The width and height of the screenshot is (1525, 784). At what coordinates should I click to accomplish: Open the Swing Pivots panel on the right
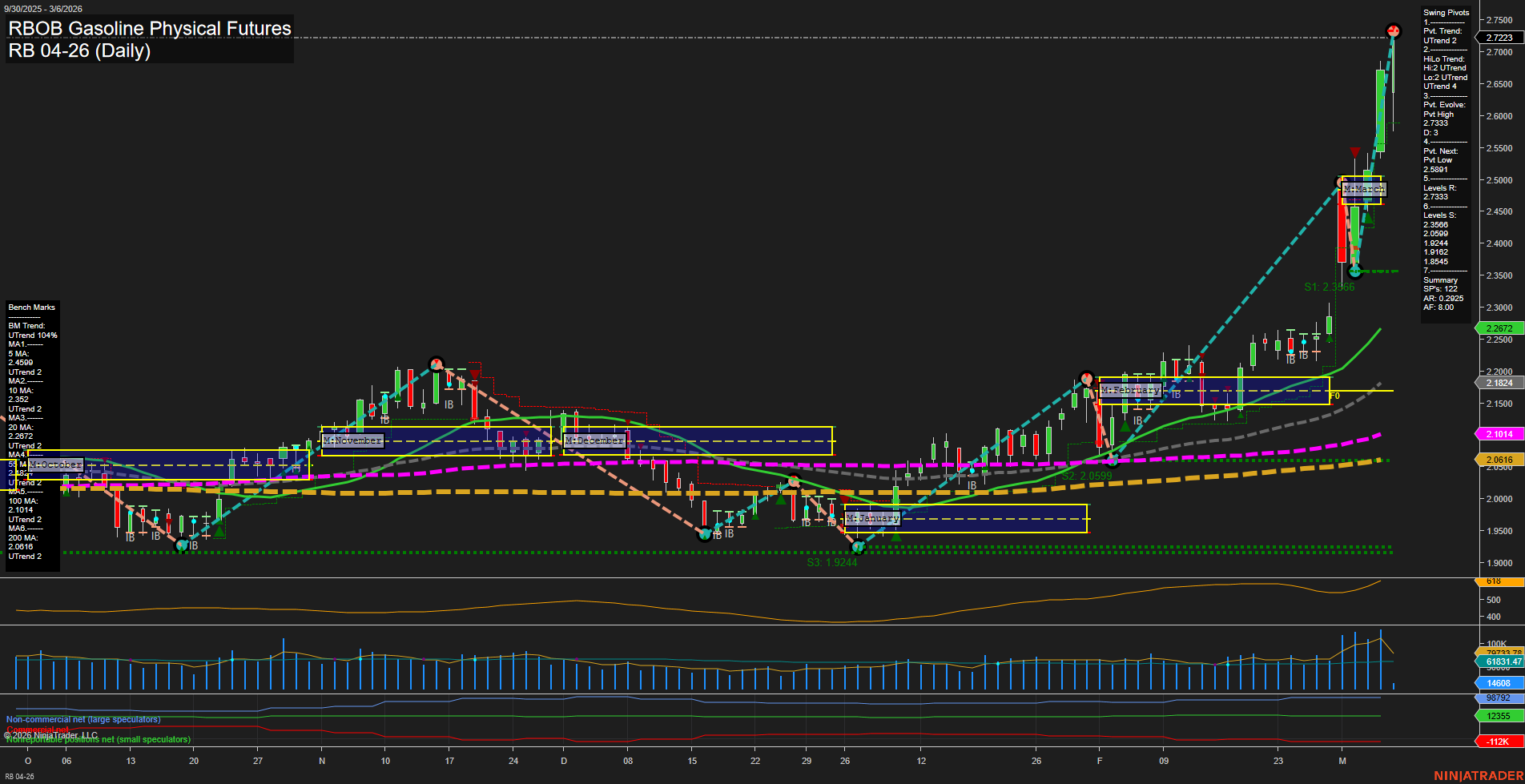1447,12
